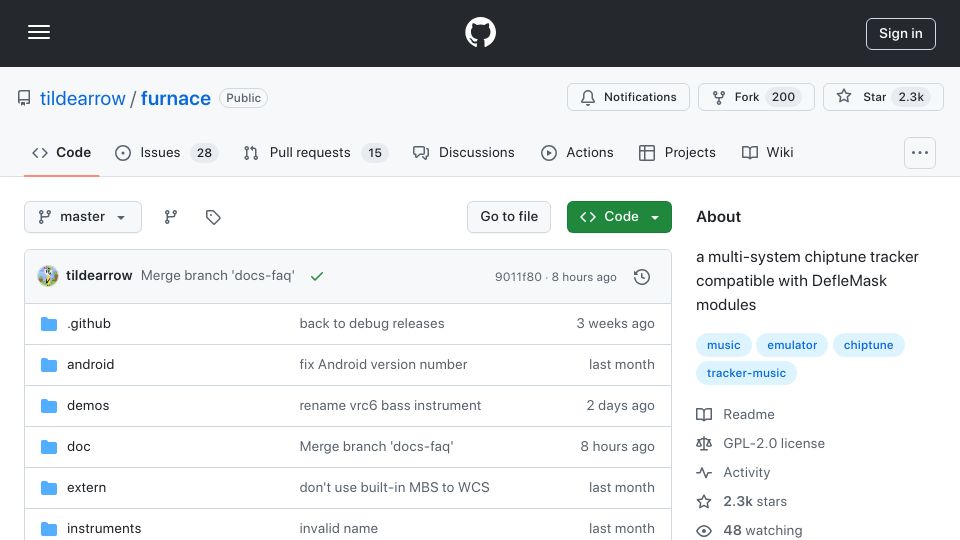Viewport: 960px width, 540px height.
Task: Open the Projects tab
Action: pyautogui.click(x=677, y=152)
